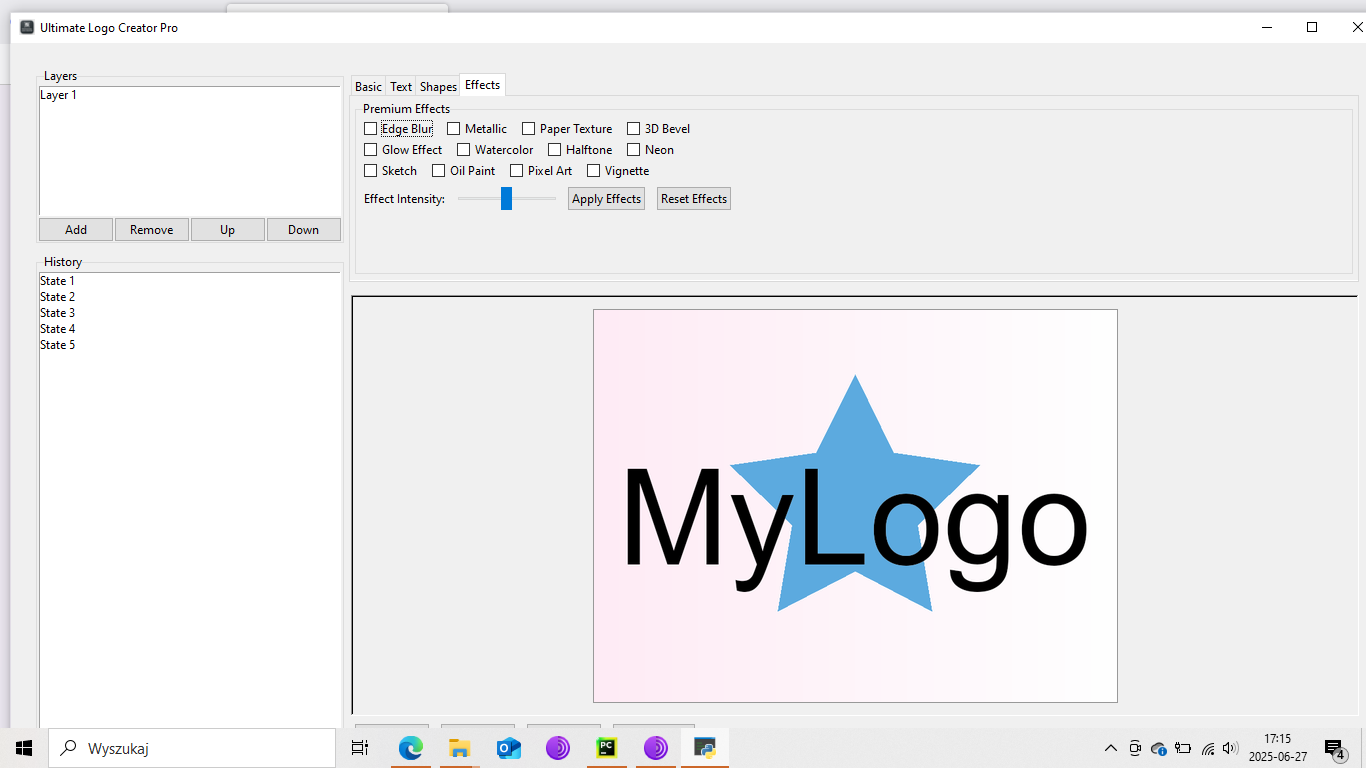The height and width of the screenshot is (768, 1366).
Task: Adjust the Effect Intensity slider
Action: pos(505,198)
